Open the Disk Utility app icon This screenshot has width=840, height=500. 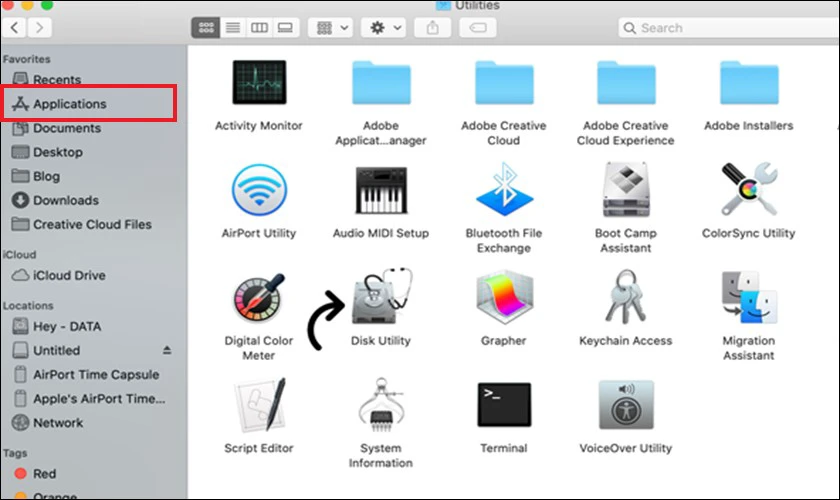coord(381,296)
